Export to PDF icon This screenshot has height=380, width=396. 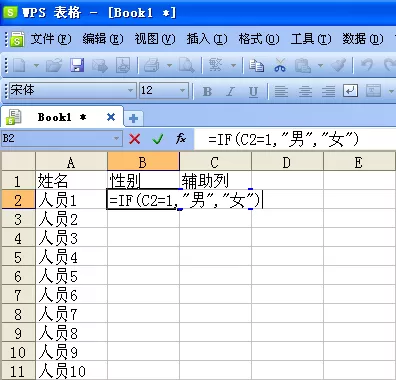pyautogui.click(x=123, y=65)
